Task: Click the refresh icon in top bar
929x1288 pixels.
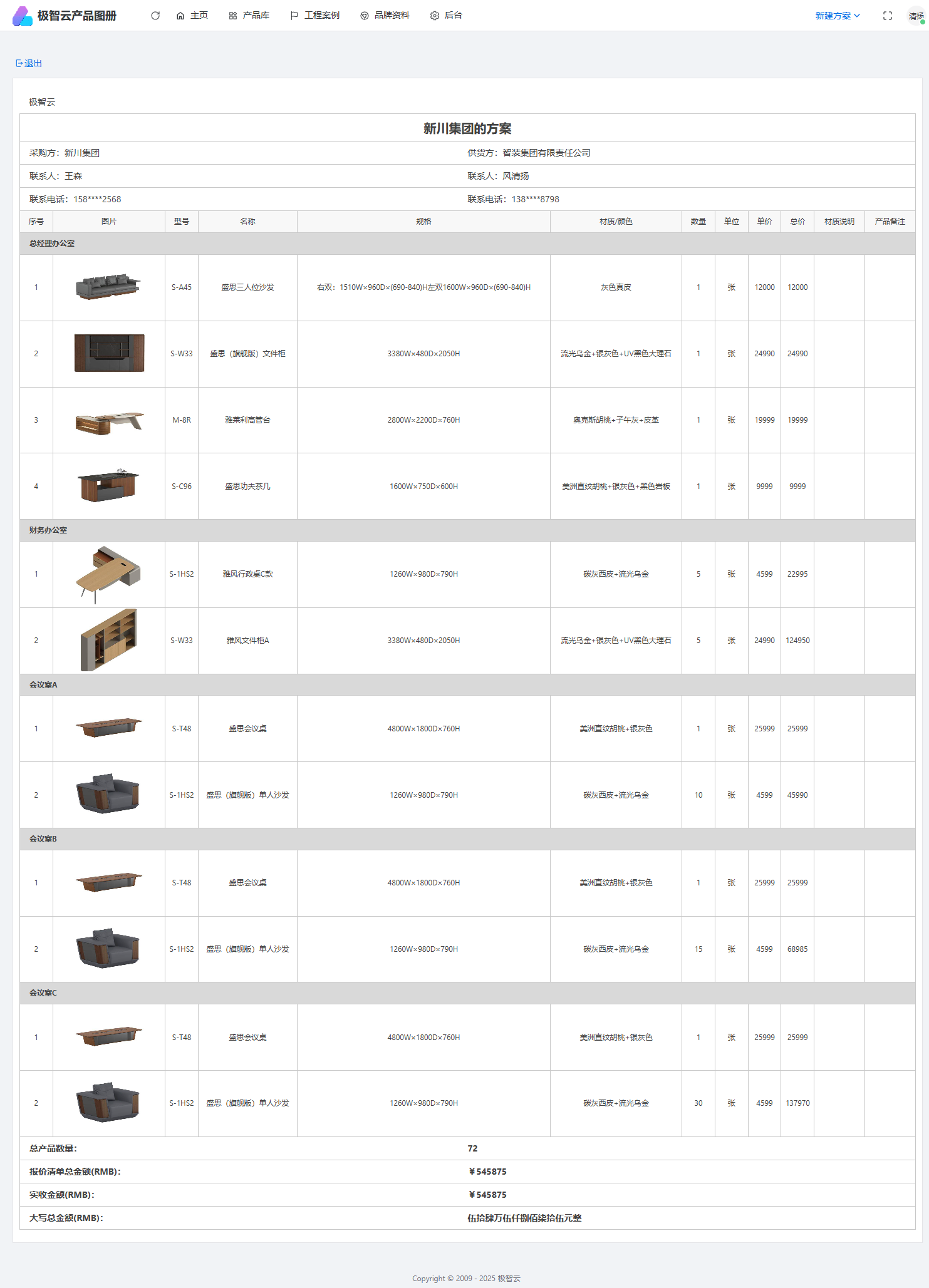Action: (x=155, y=16)
